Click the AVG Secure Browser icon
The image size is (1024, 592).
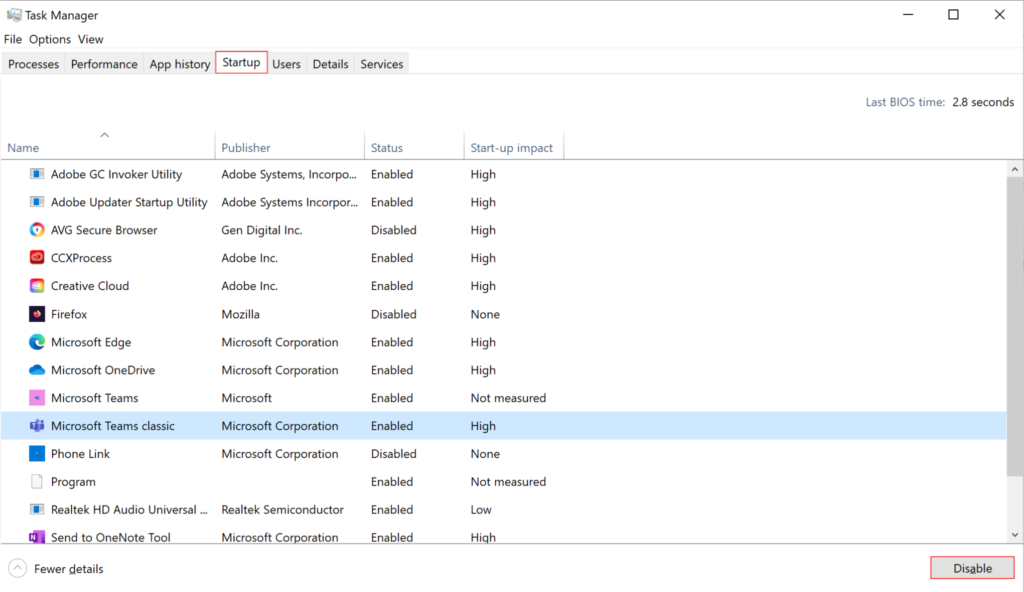[38, 230]
